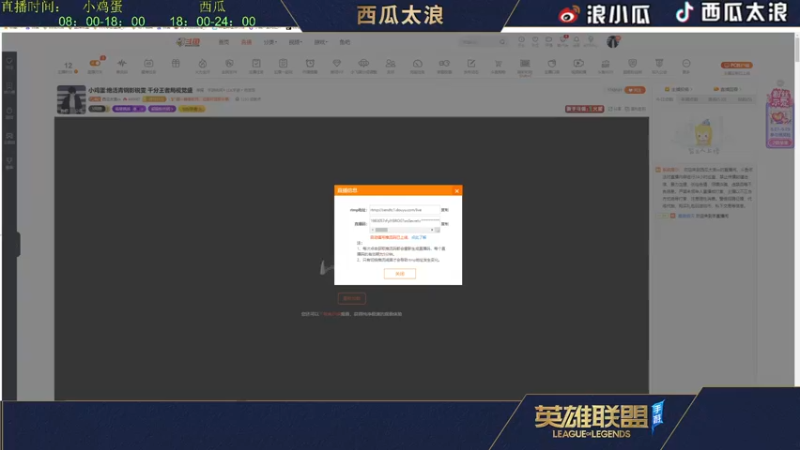The height and width of the screenshot is (450, 800).
Task: Copy the rtmp address using its copy link
Action: (x=445, y=210)
